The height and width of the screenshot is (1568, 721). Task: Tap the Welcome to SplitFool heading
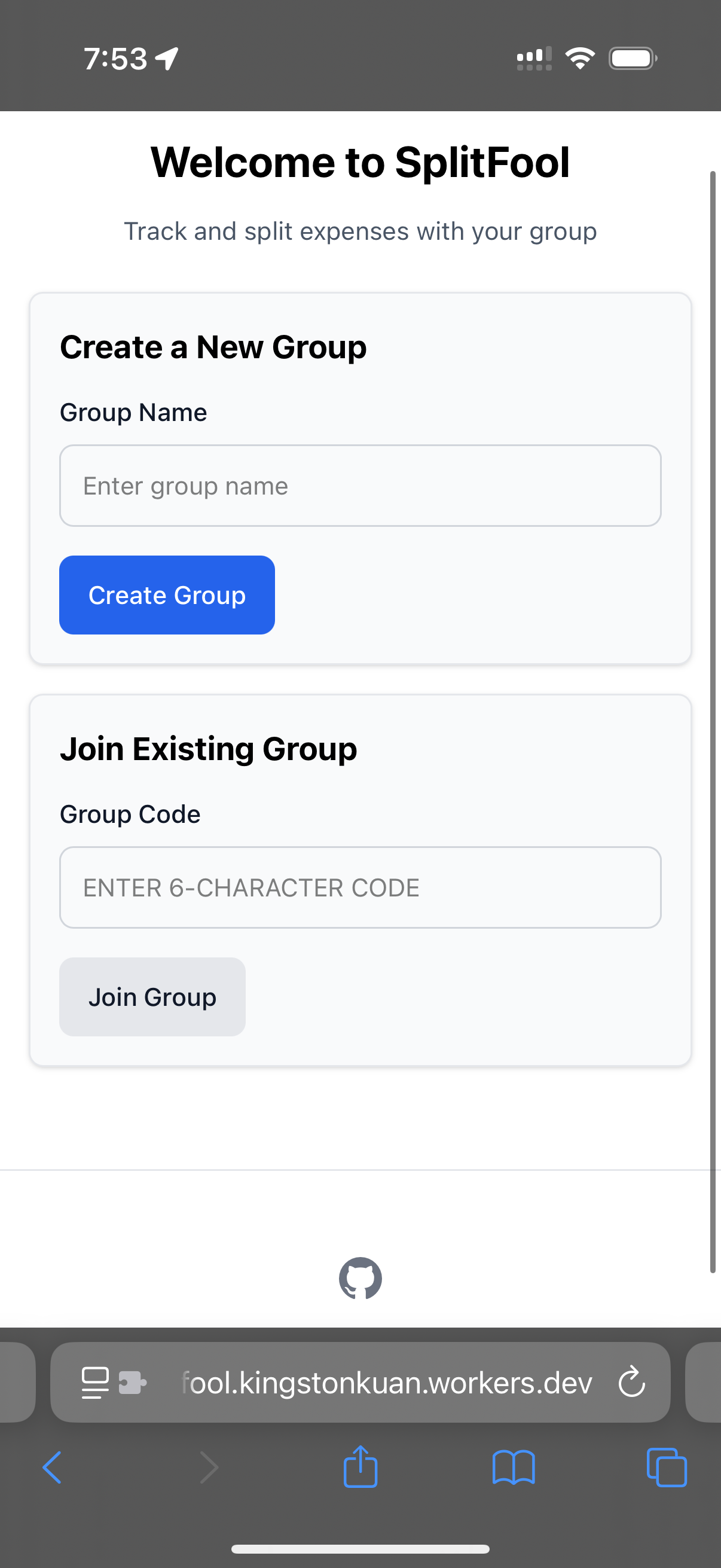point(360,163)
